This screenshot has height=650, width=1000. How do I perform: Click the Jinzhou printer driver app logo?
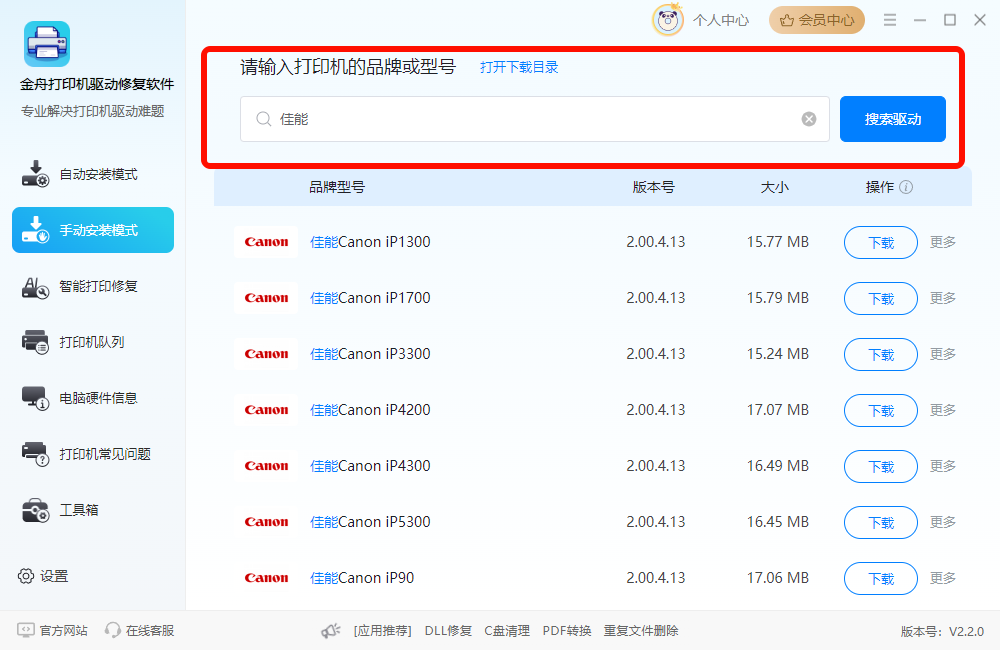[x=47, y=44]
